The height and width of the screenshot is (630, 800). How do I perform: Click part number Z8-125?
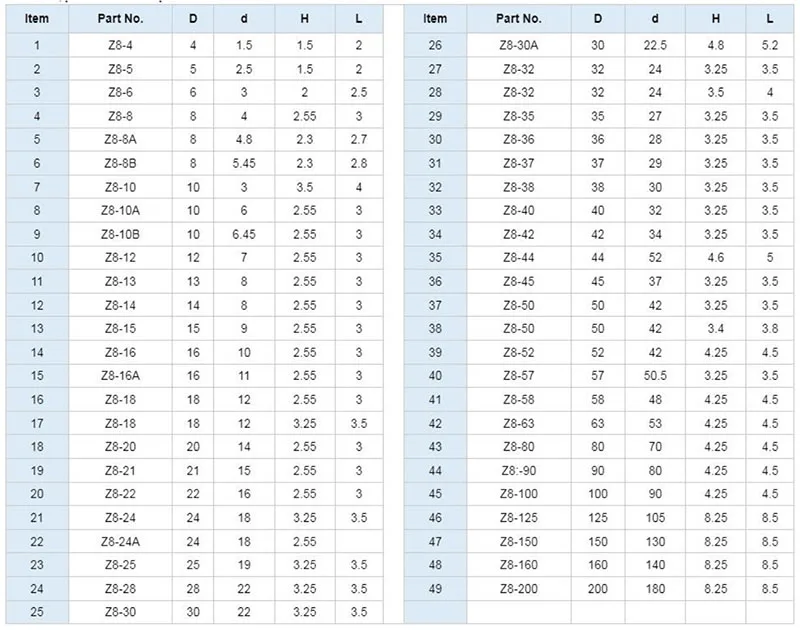(518, 518)
